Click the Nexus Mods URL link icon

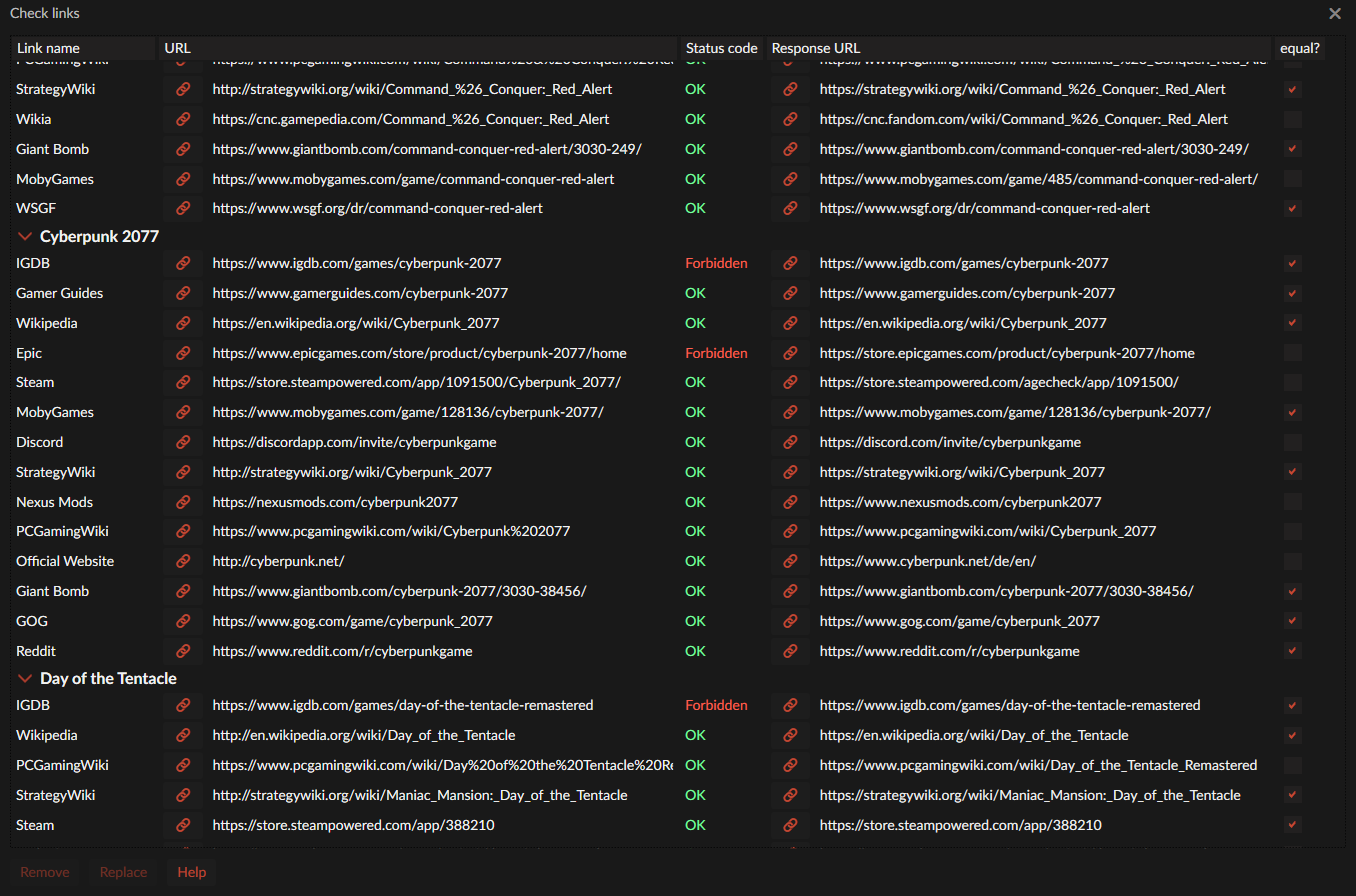point(183,502)
